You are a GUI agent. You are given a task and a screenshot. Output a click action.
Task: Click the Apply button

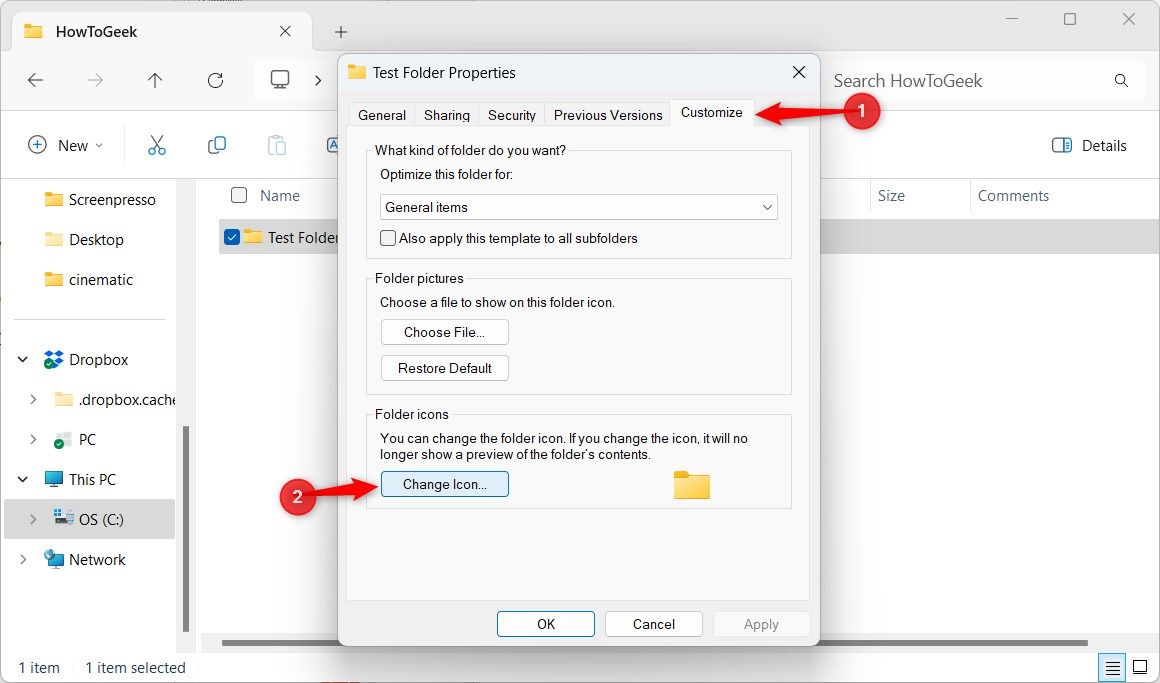[x=761, y=624]
